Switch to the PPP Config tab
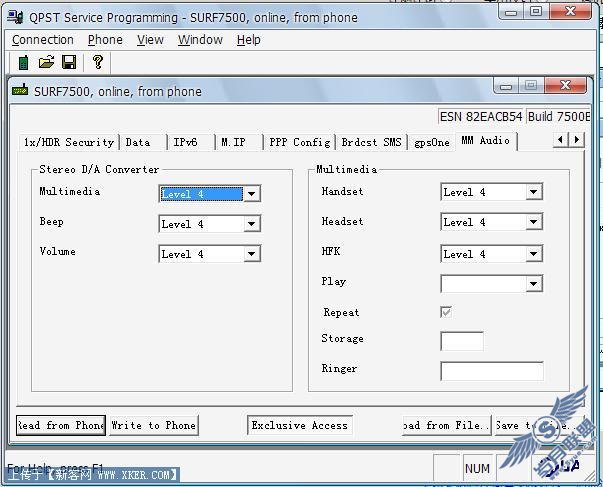603x487 pixels. tap(300, 142)
